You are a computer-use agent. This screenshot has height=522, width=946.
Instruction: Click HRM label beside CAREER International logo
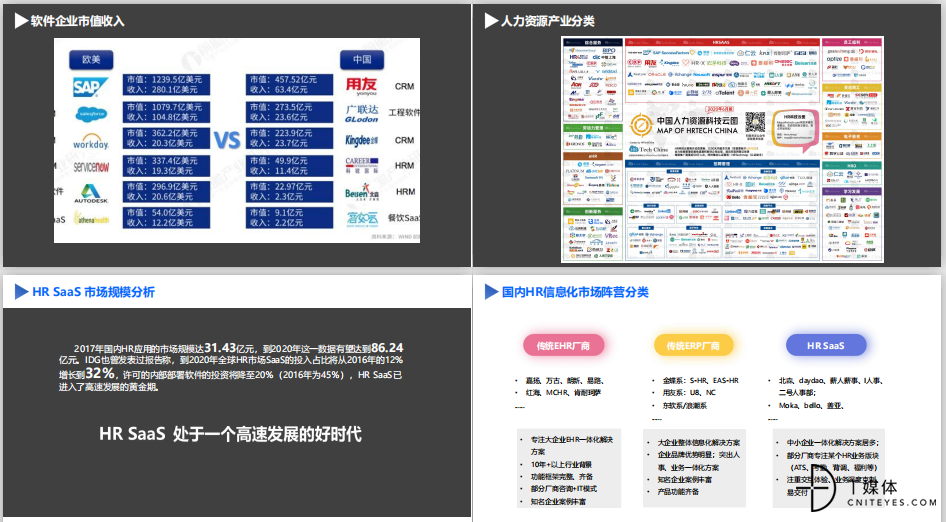pyautogui.click(x=404, y=165)
